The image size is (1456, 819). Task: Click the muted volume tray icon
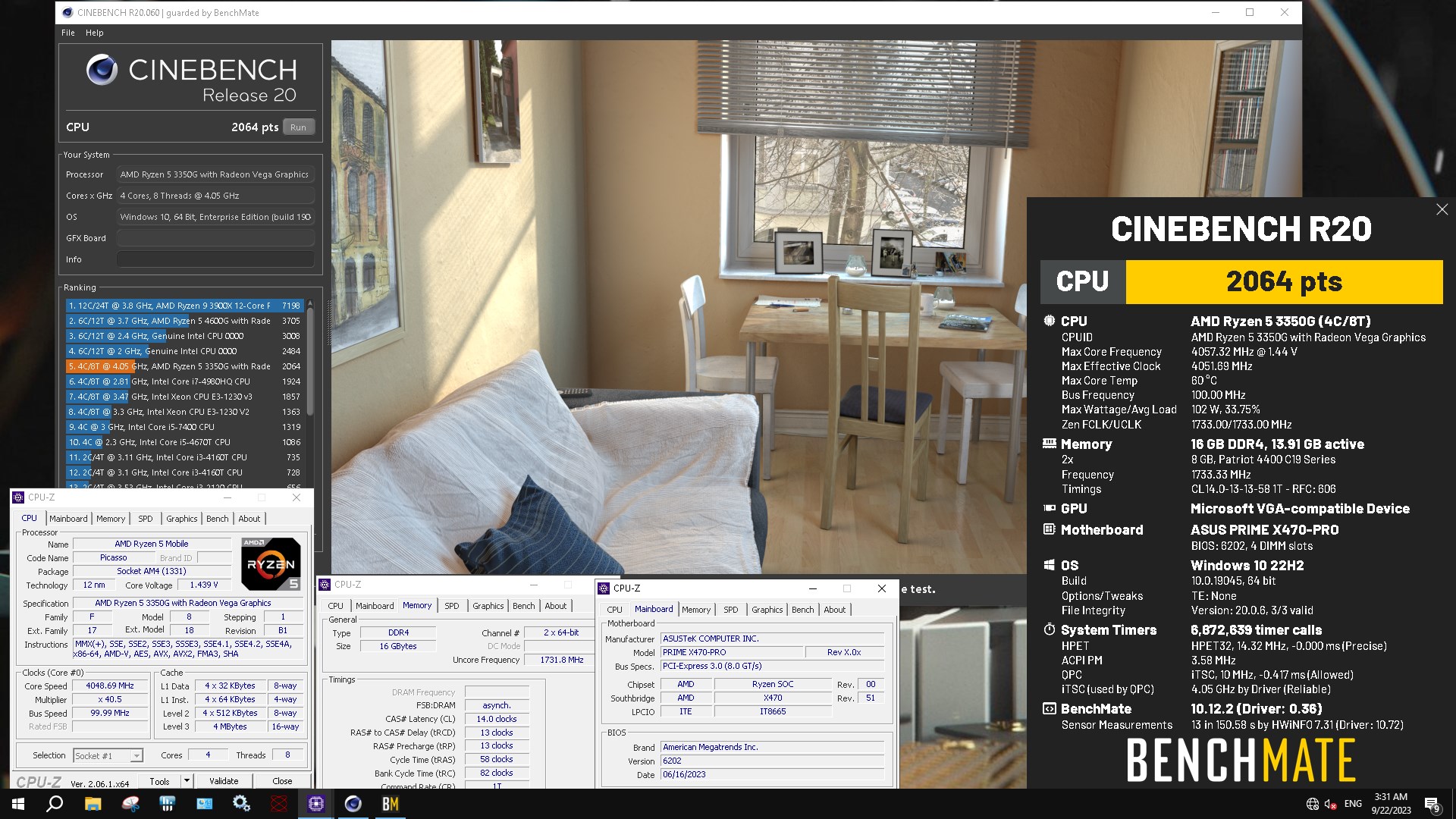point(1331,804)
